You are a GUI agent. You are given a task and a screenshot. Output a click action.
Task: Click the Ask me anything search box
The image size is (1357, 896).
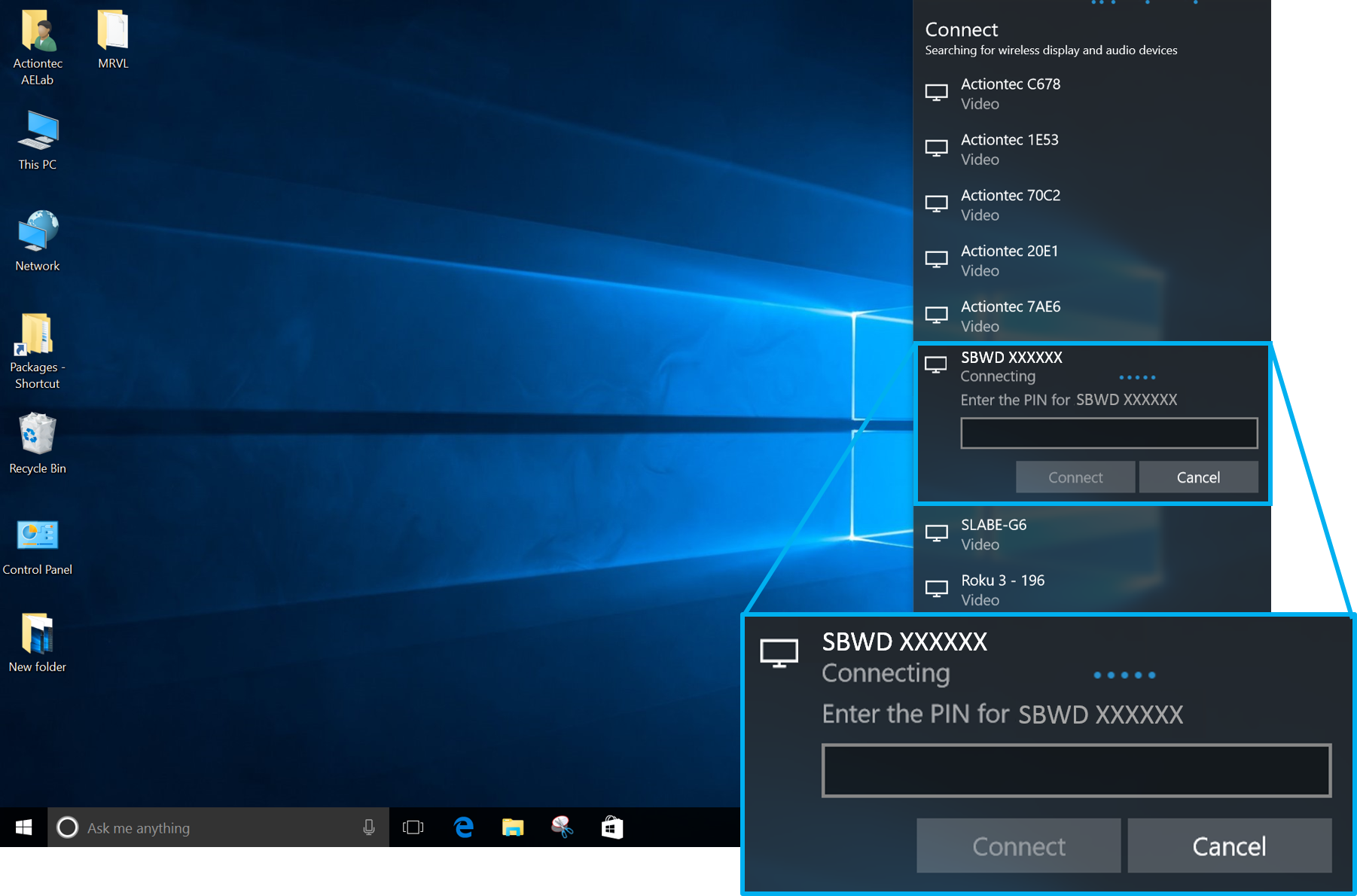tap(188, 827)
